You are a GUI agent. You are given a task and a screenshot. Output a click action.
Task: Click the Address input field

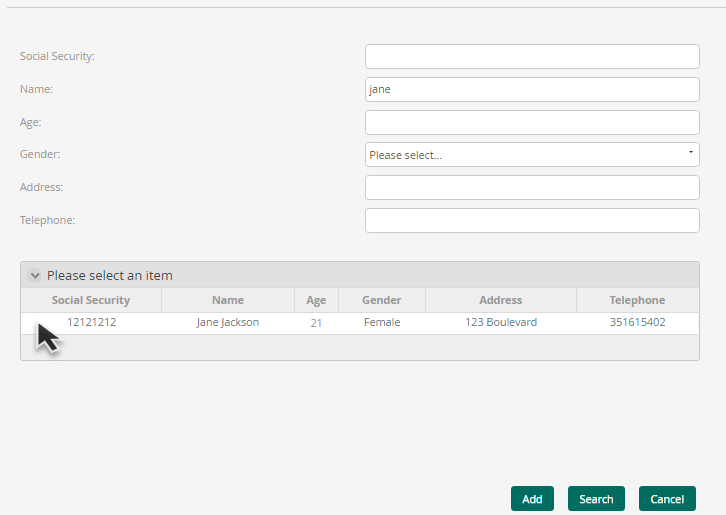[532, 188]
